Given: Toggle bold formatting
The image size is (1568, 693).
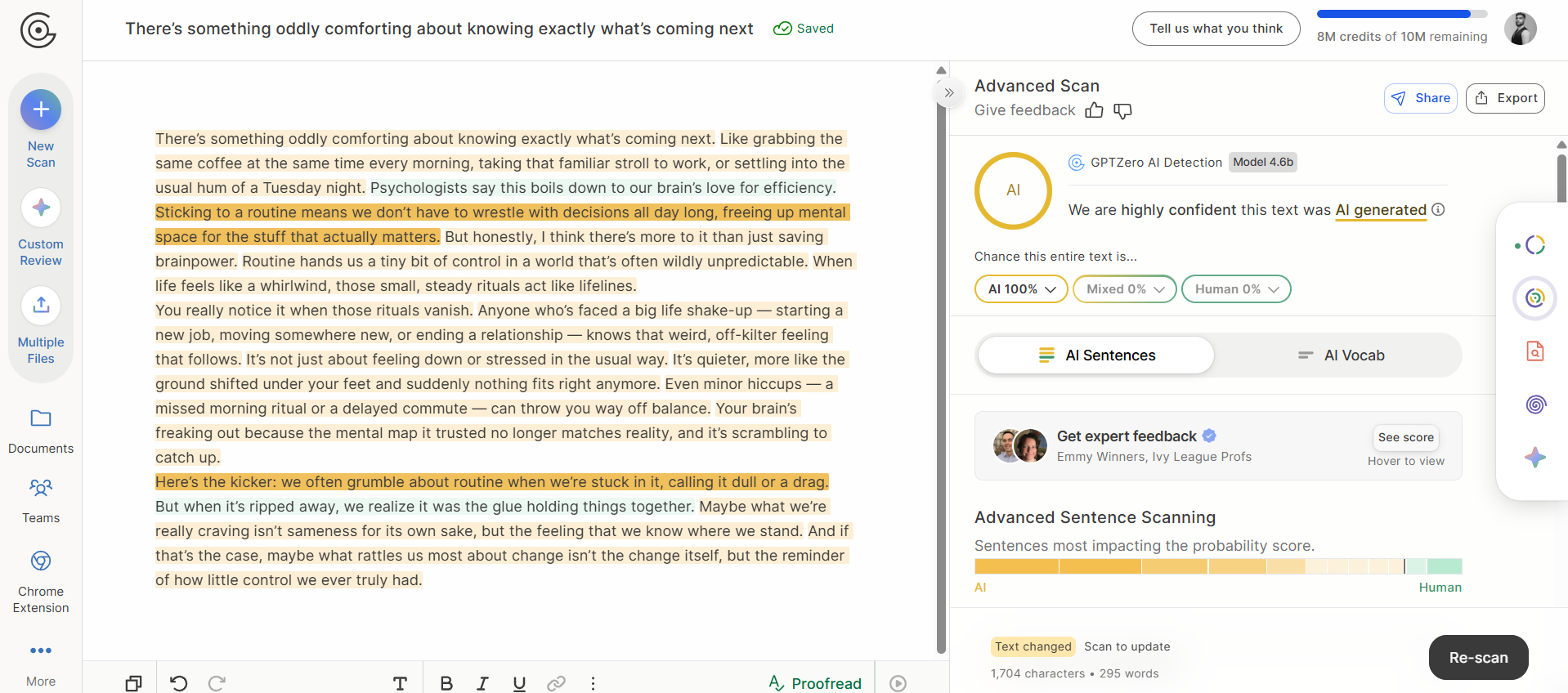Looking at the screenshot, I should 446,683.
